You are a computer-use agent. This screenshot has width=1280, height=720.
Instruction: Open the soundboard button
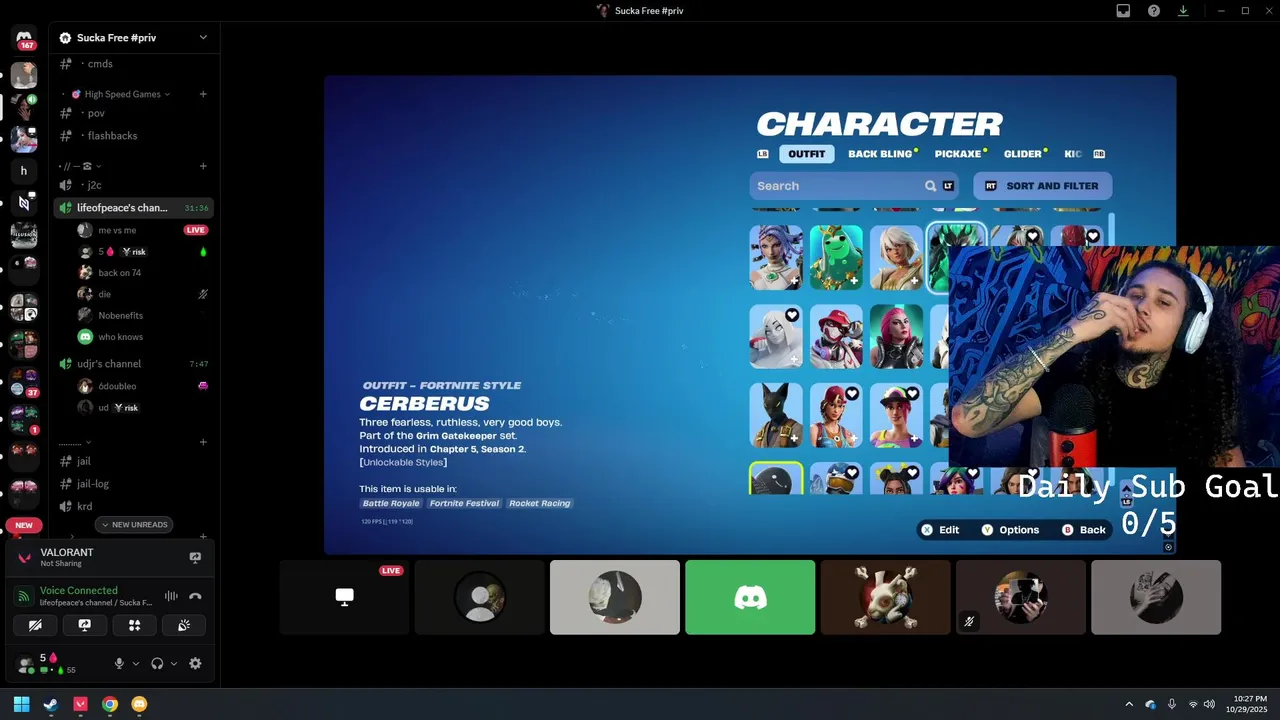tap(184, 625)
